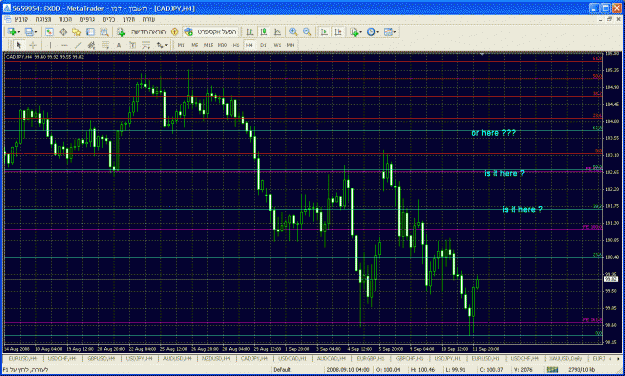The height and width of the screenshot is (376, 625).
Task: Click the New Order (הוראה חדשה) button
Action: point(142,32)
